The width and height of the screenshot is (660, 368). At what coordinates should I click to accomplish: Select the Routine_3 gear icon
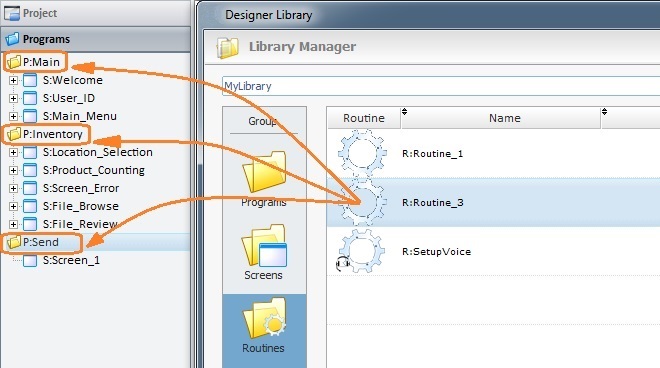(x=362, y=202)
